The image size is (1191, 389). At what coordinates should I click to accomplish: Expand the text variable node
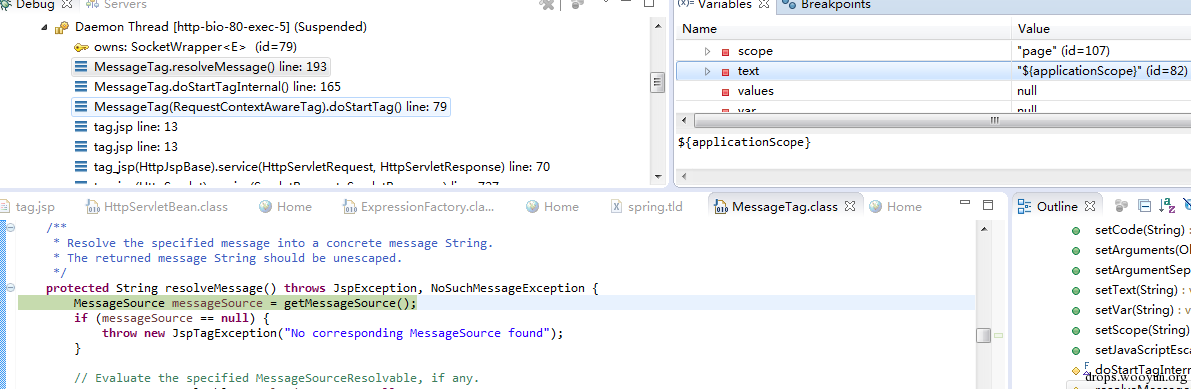coord(707,71)
